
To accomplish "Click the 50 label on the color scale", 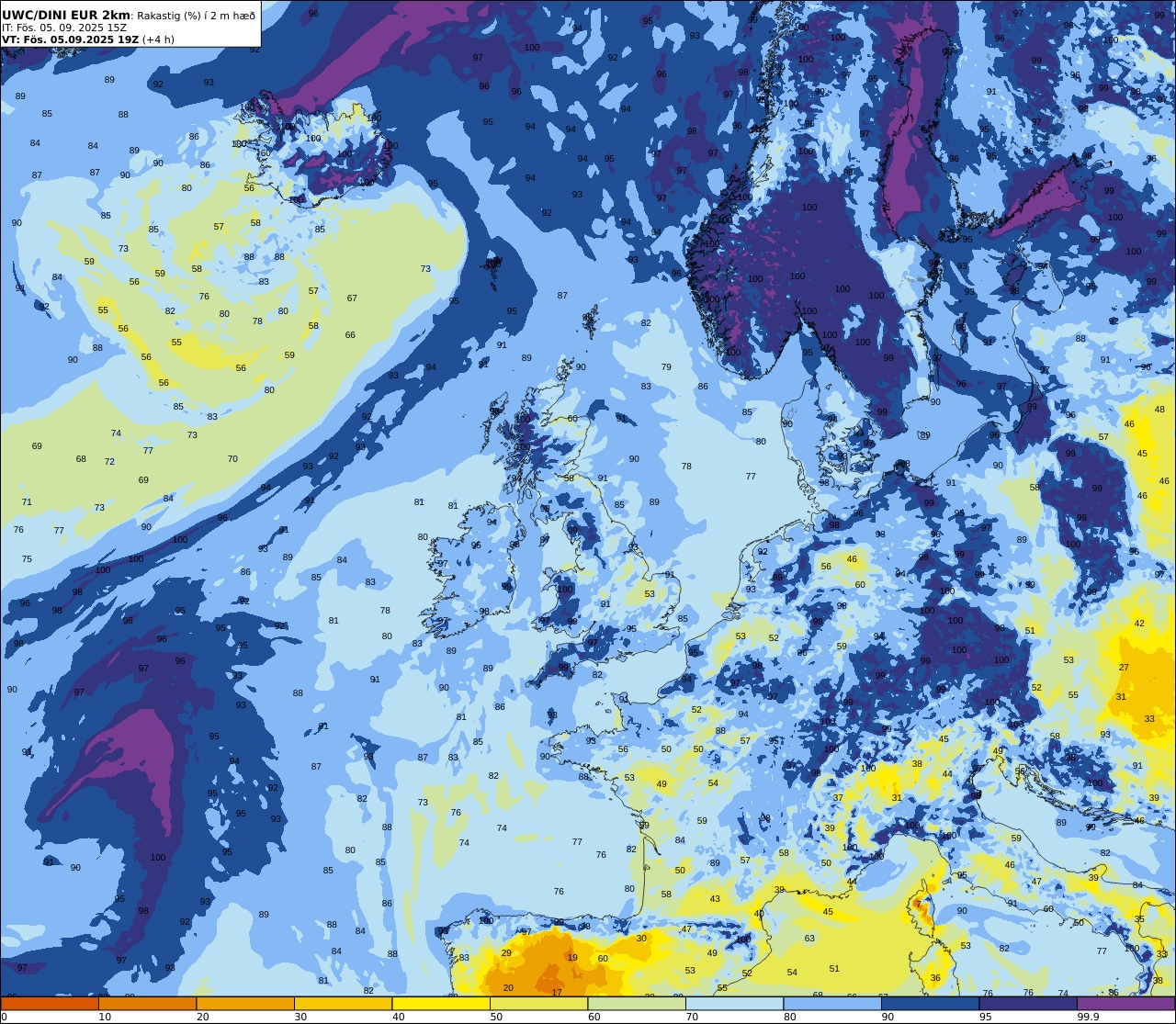I will [496, 1017].
